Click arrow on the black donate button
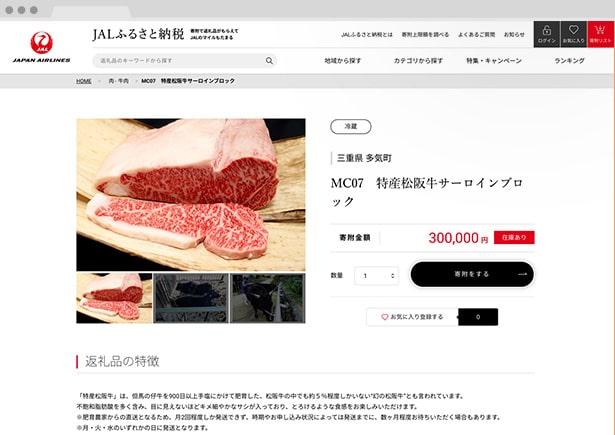615x435 pixels. click(522, 274)
